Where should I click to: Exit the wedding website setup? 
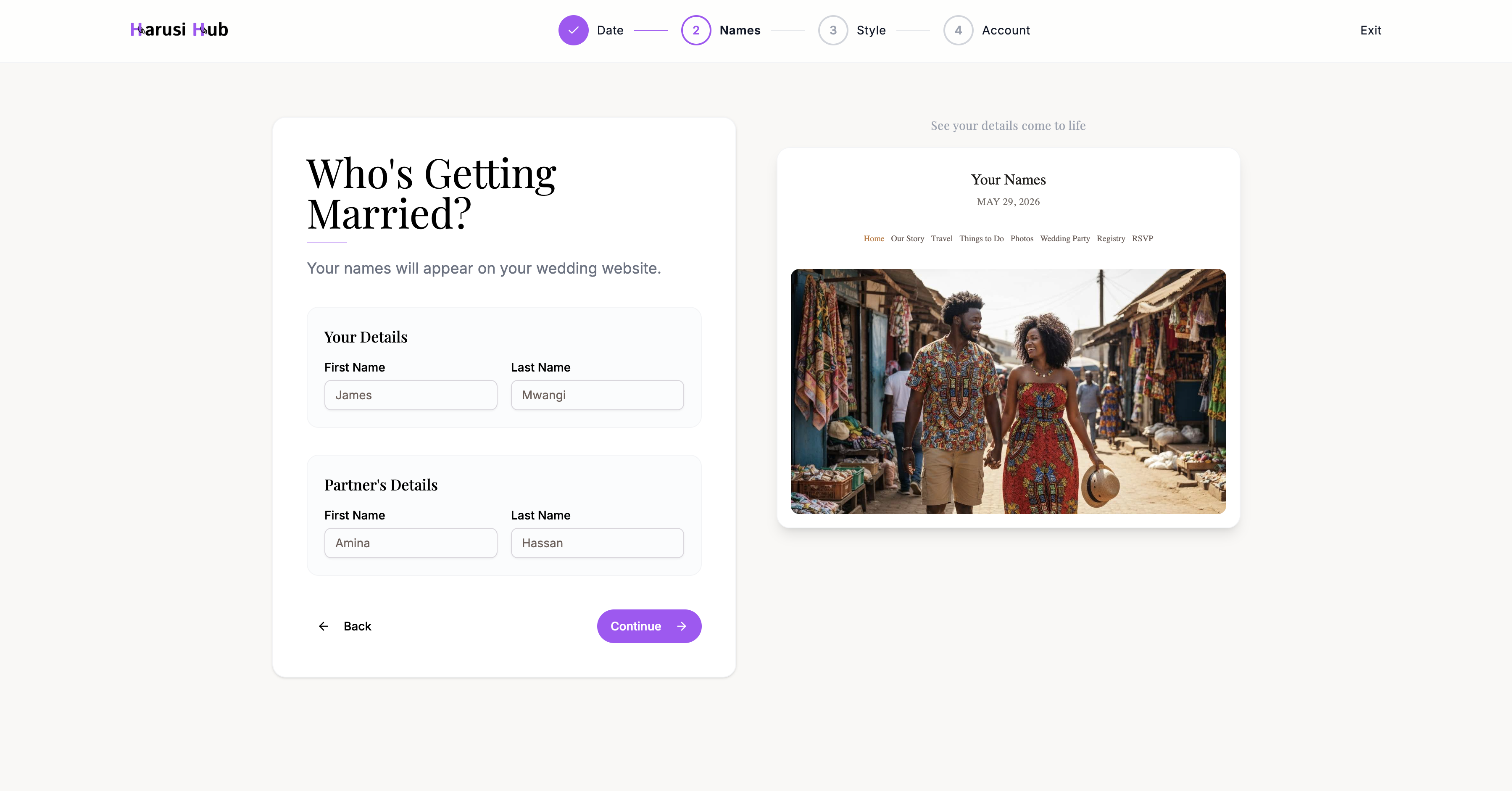[x=1370, y=30]
